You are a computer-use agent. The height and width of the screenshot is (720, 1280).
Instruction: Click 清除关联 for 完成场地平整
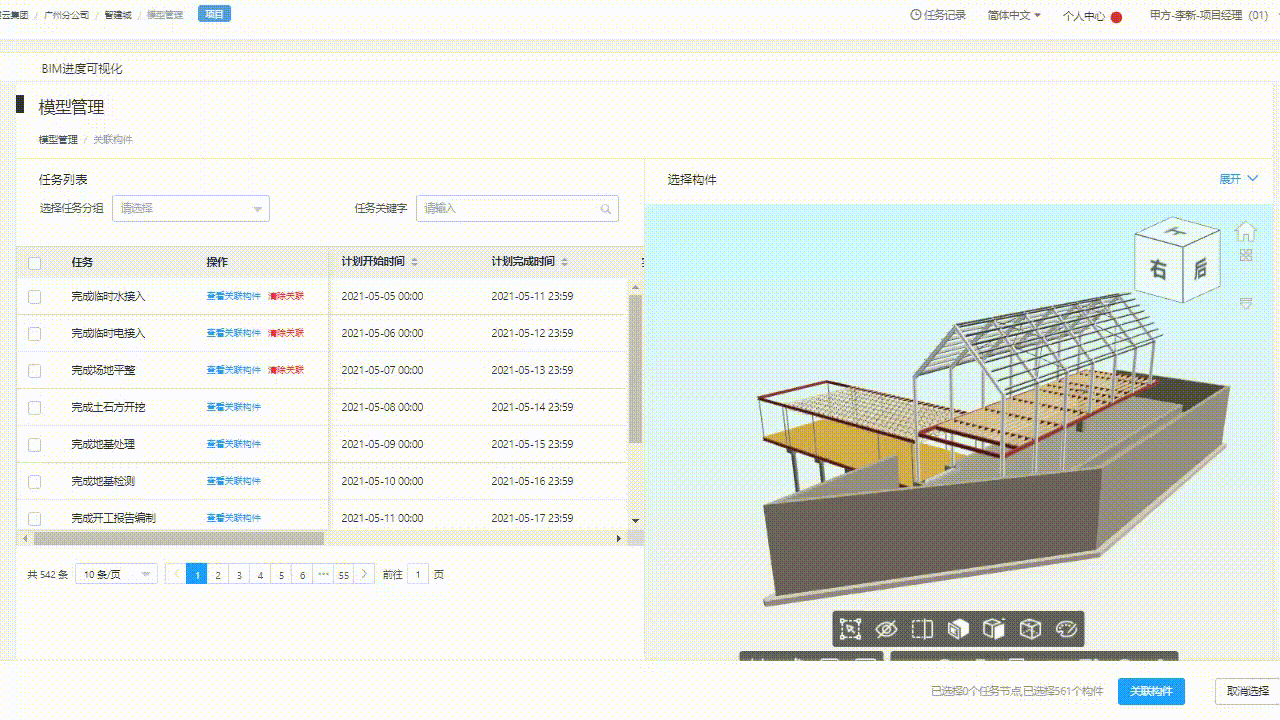[286, 371]
